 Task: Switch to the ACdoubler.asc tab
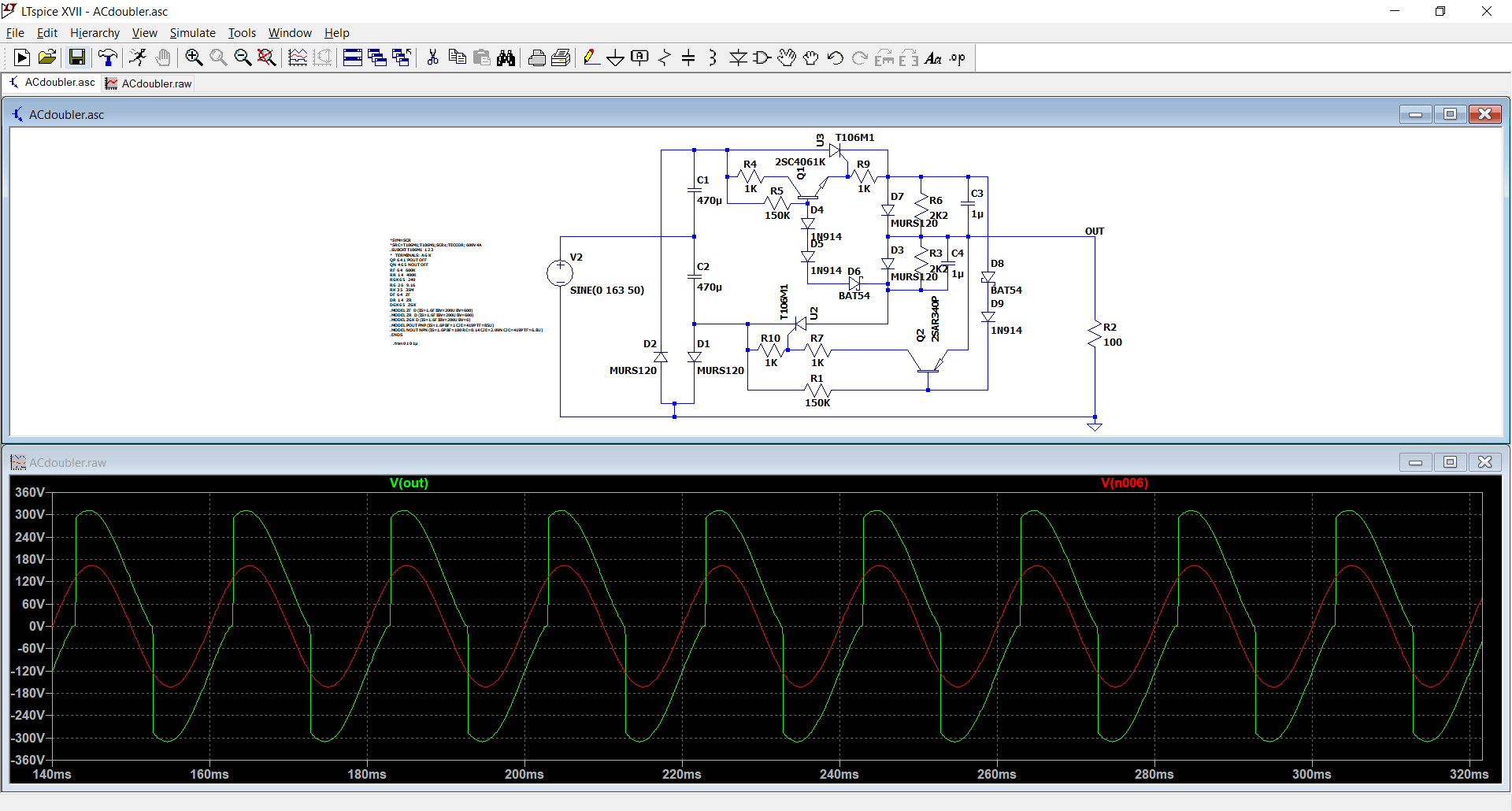[x=52, y=83]
